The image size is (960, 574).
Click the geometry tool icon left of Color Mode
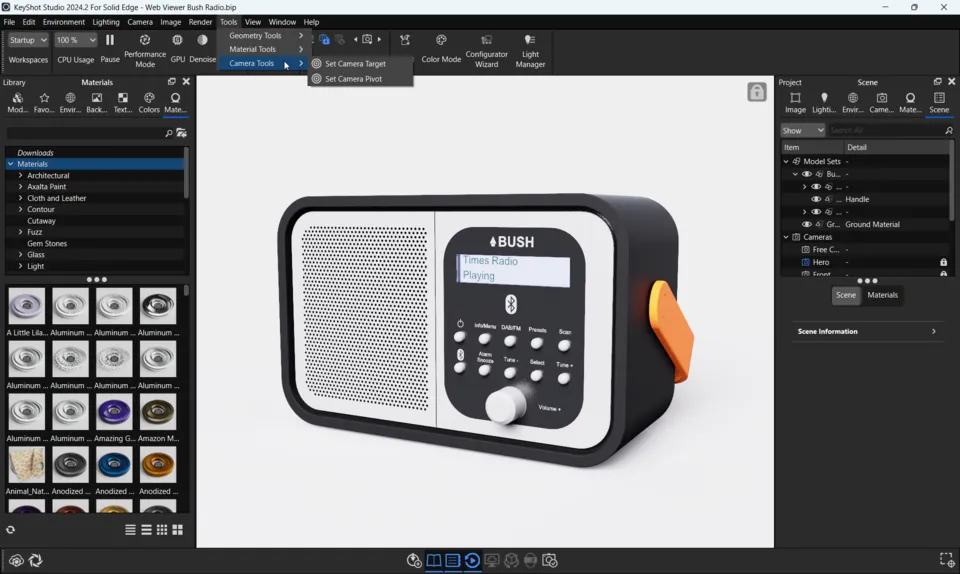[x=405, y=40]
